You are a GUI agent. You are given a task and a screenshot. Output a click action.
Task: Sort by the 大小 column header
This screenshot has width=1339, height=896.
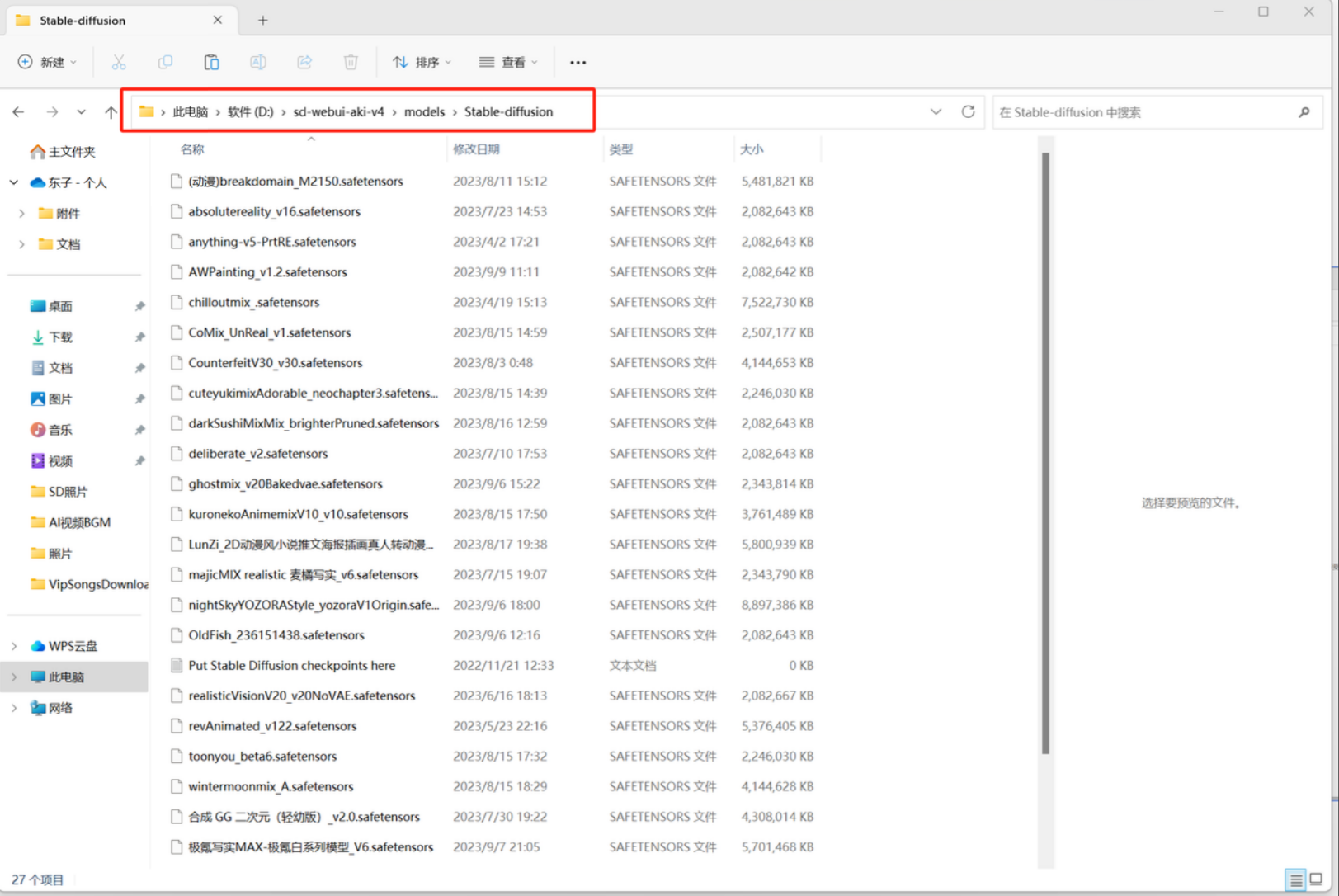752,149
